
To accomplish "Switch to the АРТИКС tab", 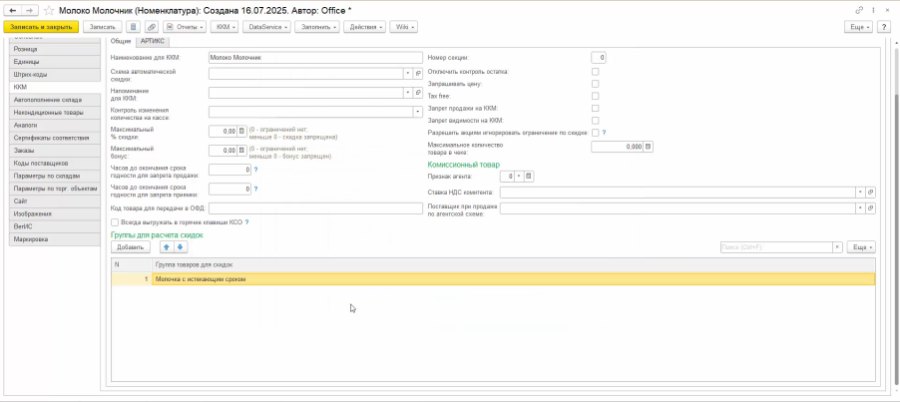I will pyautogui.click(x=152, y=41).
